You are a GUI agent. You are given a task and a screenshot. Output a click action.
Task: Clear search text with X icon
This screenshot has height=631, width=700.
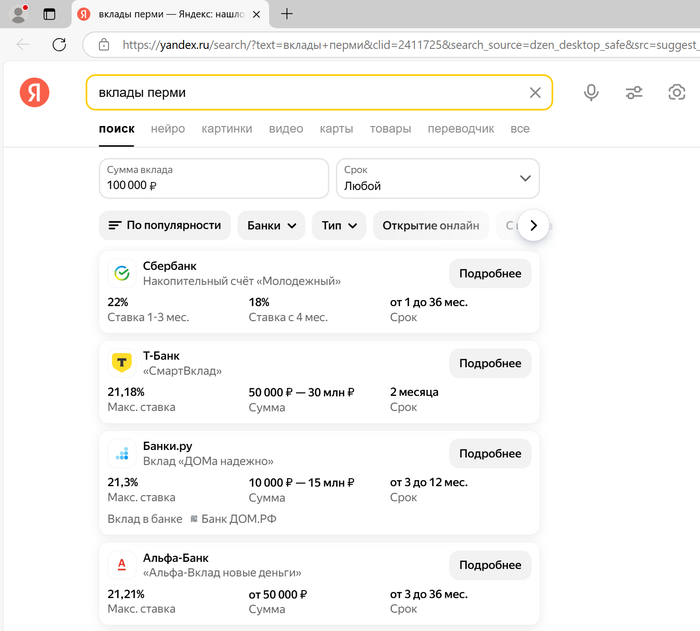coord(535,93)
